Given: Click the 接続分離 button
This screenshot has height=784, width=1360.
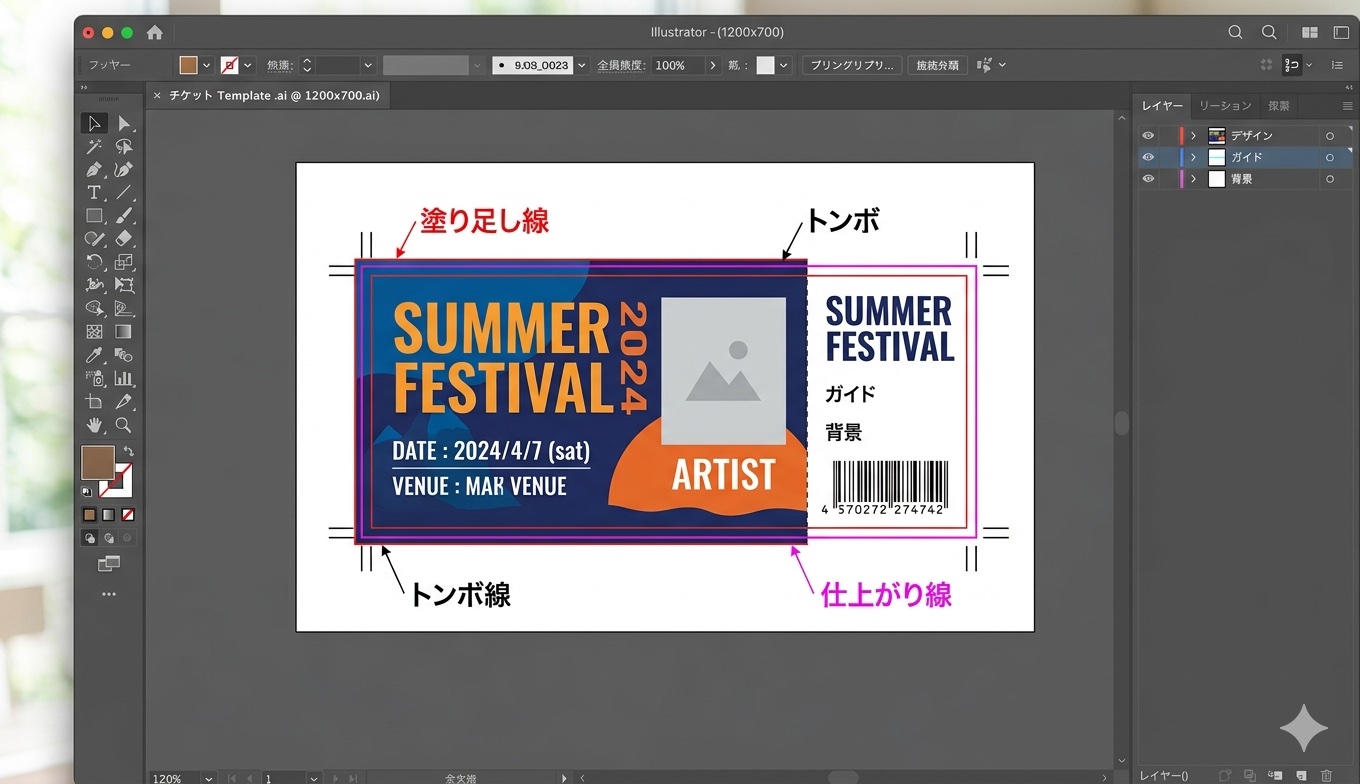Looking at the screenshot, I should [937, 65].
